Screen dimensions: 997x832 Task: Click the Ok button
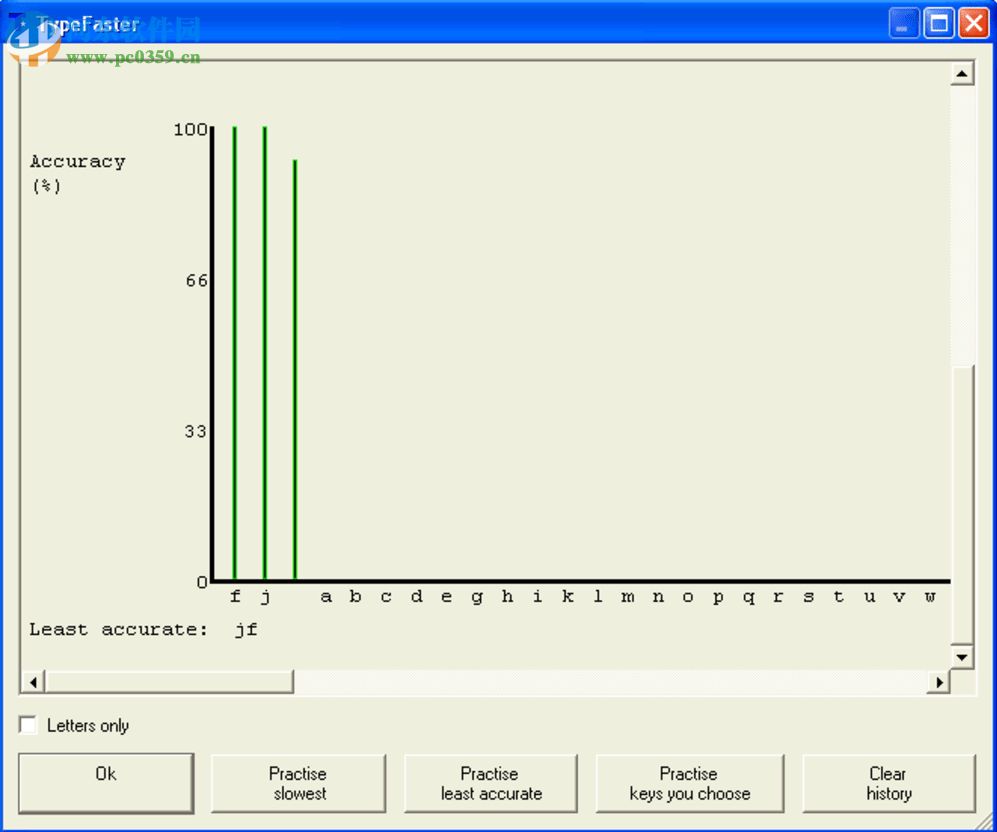pos(106,783)
